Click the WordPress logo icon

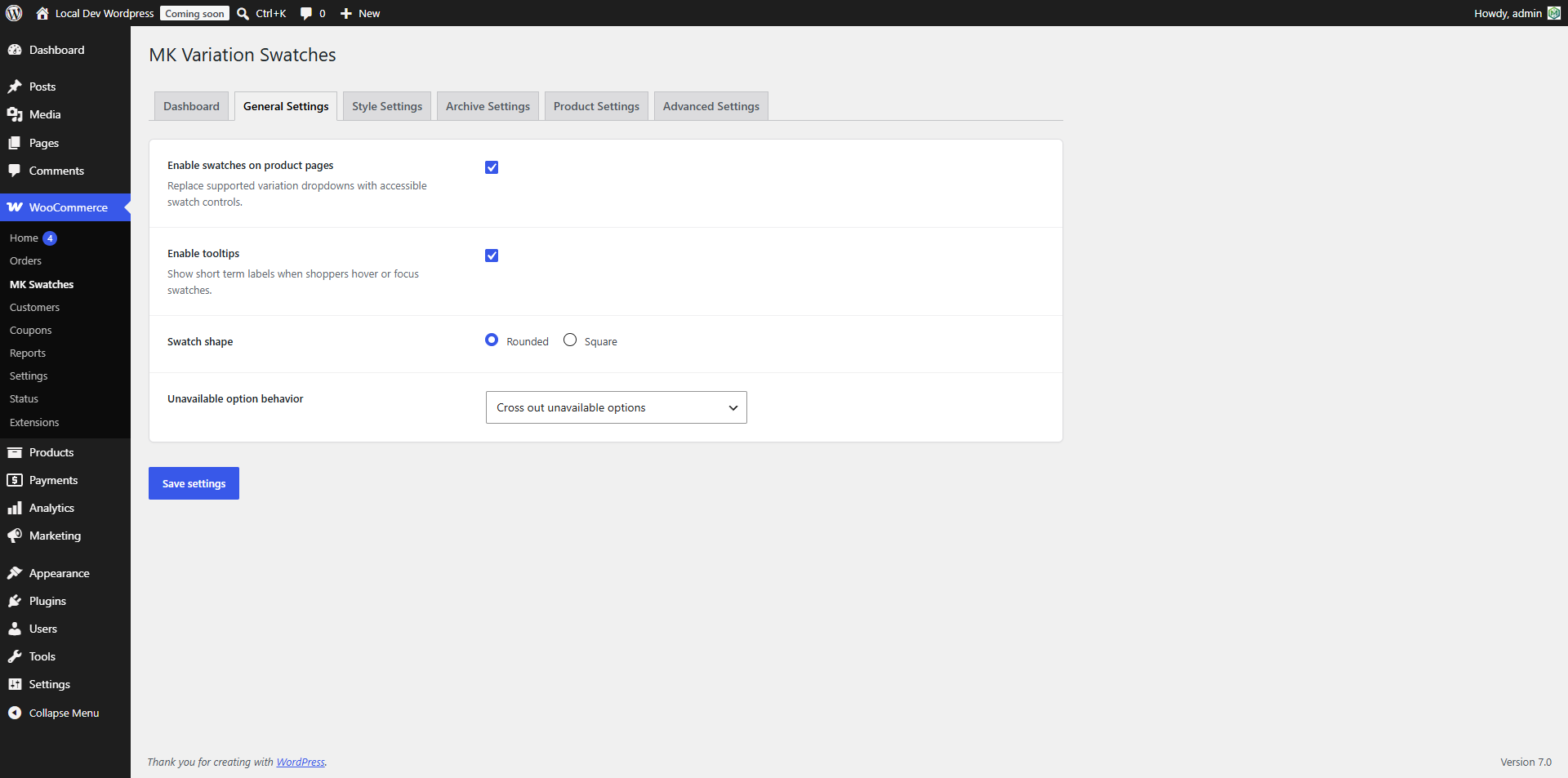tap(14, 13)
